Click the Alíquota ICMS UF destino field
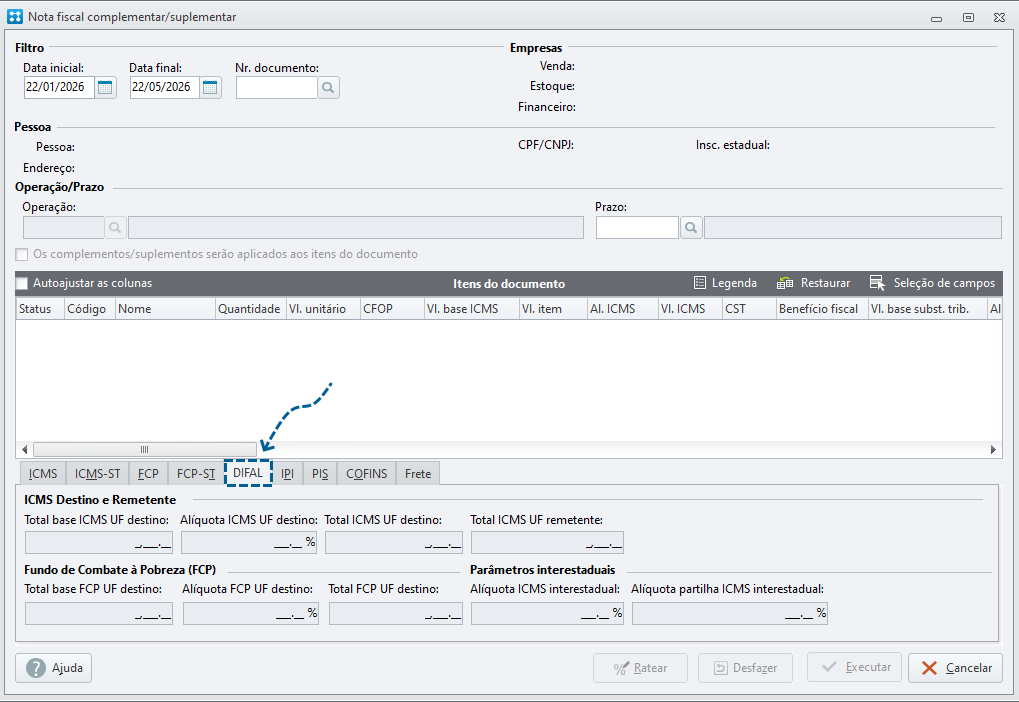 coord(249,542)
